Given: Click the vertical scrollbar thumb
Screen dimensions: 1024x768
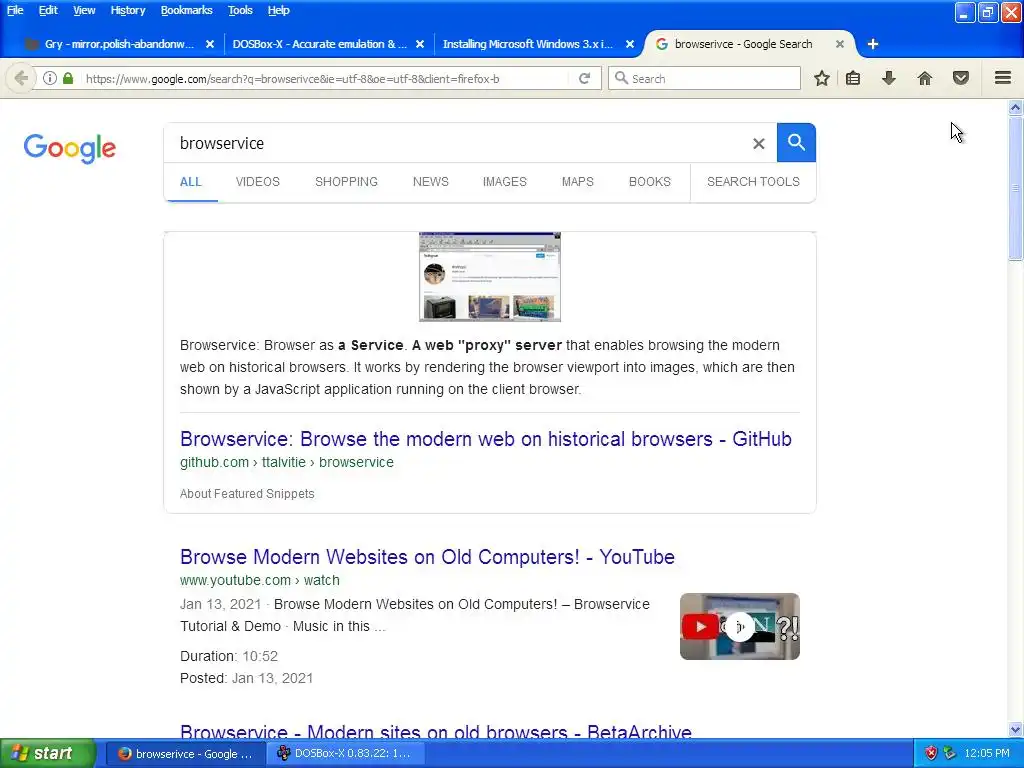Looking at the screenshot, I should pyautogui.click(x=1015, y=189).
